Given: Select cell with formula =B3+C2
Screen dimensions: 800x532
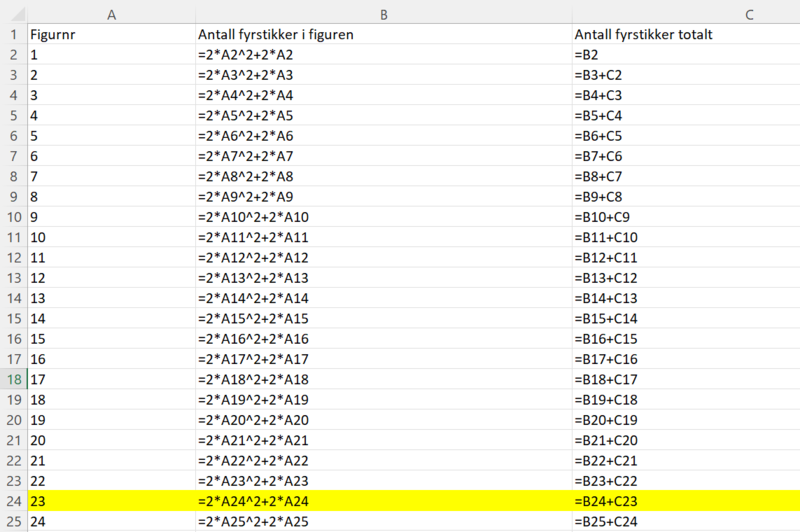Looking at the screenshot, I should tap(686, 75).
